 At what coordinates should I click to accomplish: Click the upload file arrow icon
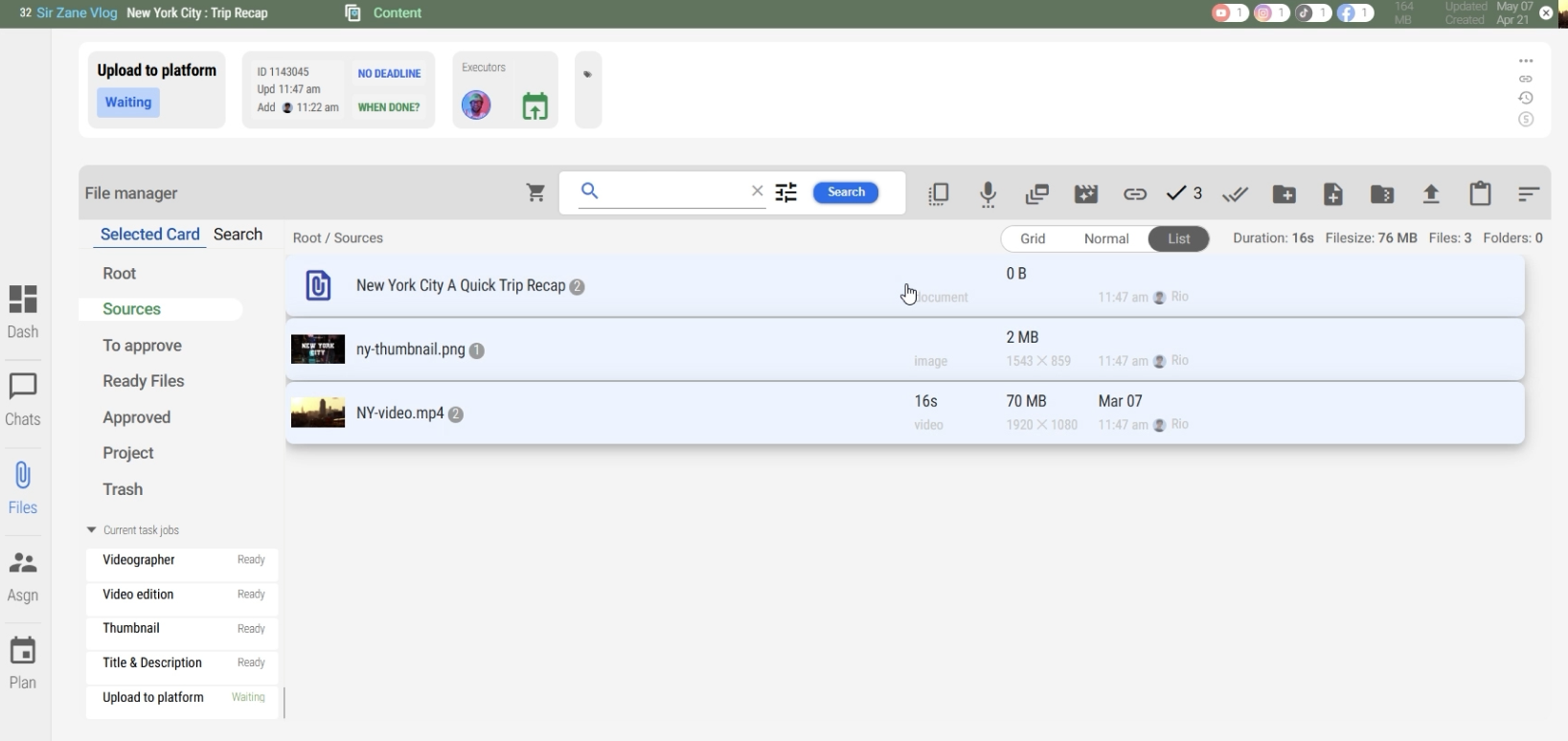click(x=1431, y=194)
